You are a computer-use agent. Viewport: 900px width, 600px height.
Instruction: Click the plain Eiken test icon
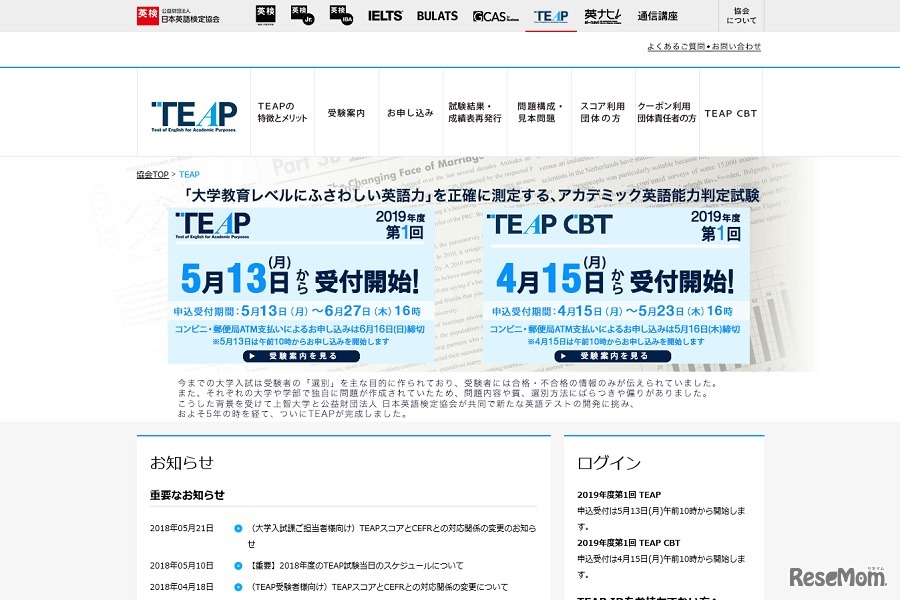pos(266,16)
